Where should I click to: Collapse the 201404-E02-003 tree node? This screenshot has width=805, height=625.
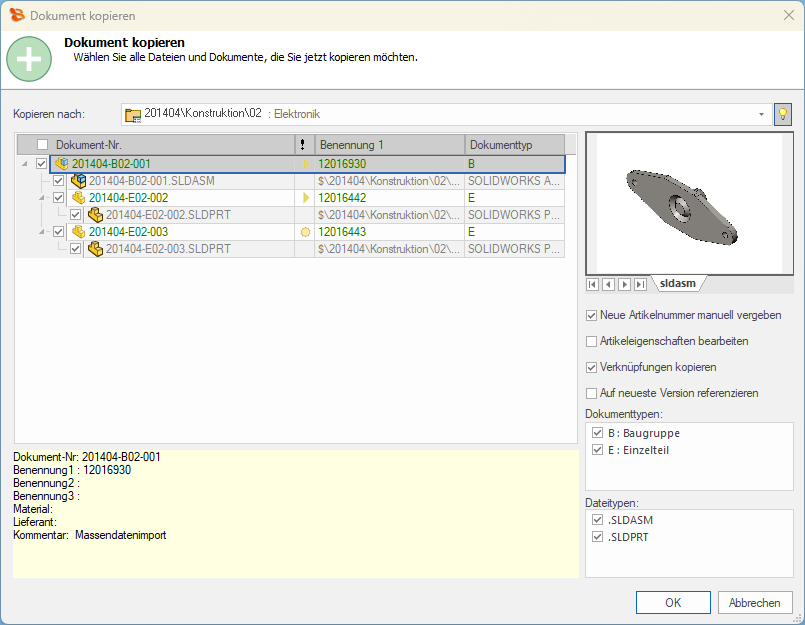point(41,232)
